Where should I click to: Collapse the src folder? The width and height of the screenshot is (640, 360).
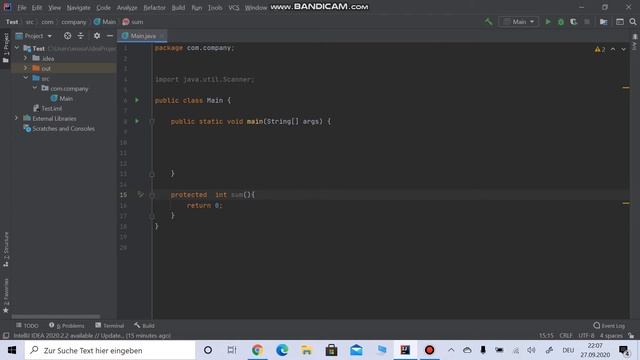(26, 78)
